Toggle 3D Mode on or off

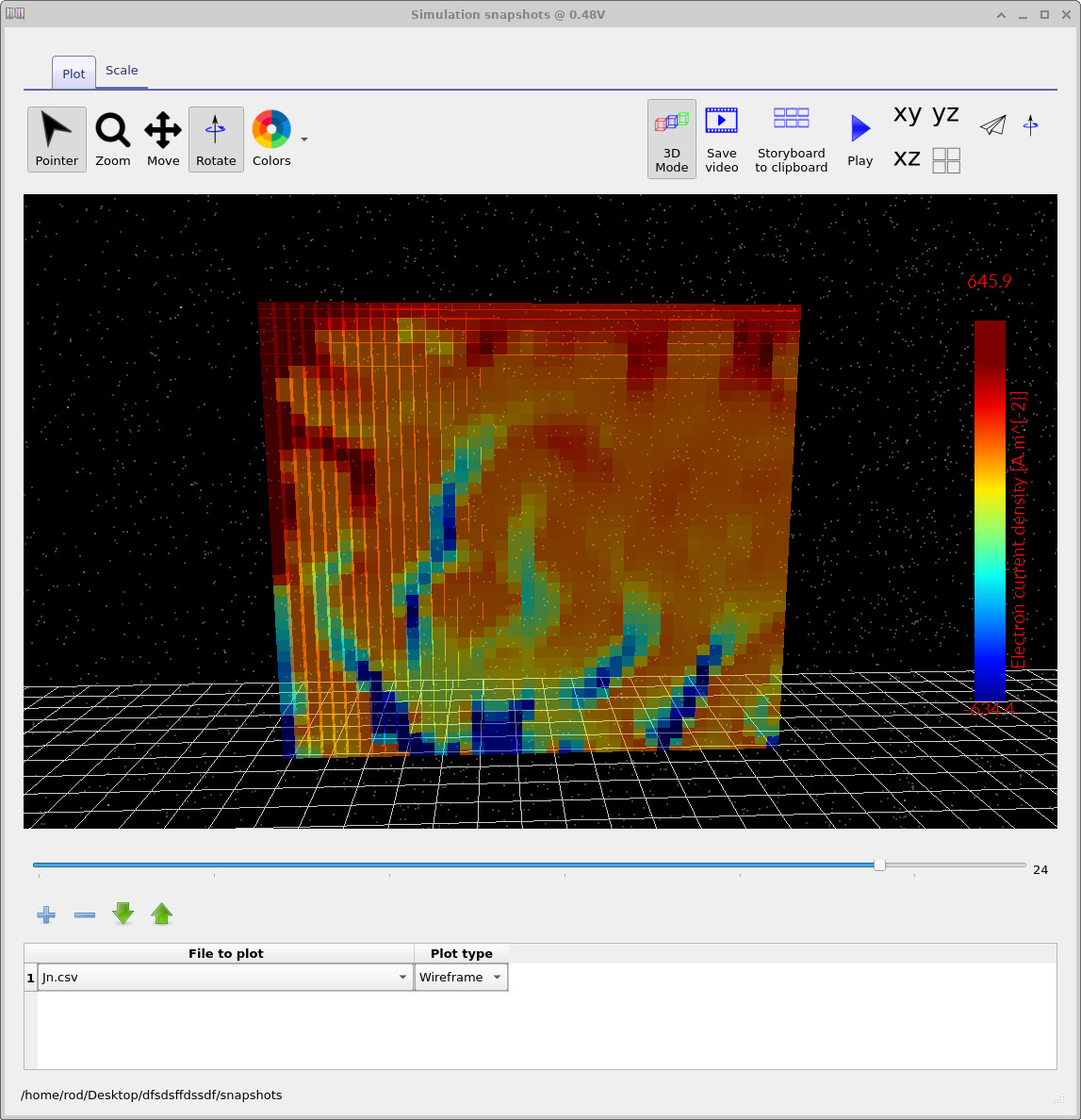671,139
